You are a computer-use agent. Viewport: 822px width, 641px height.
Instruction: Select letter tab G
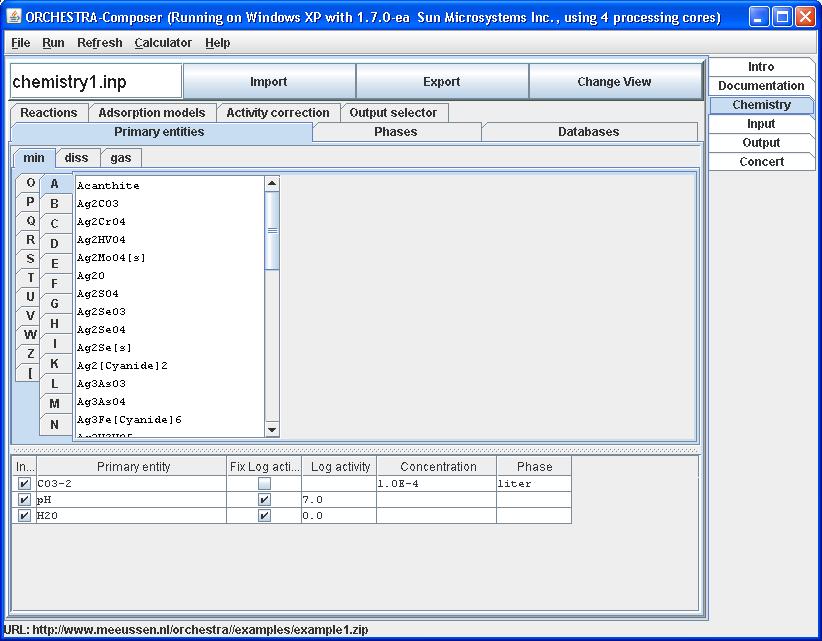pyautogui.click(x=55, y=303)
